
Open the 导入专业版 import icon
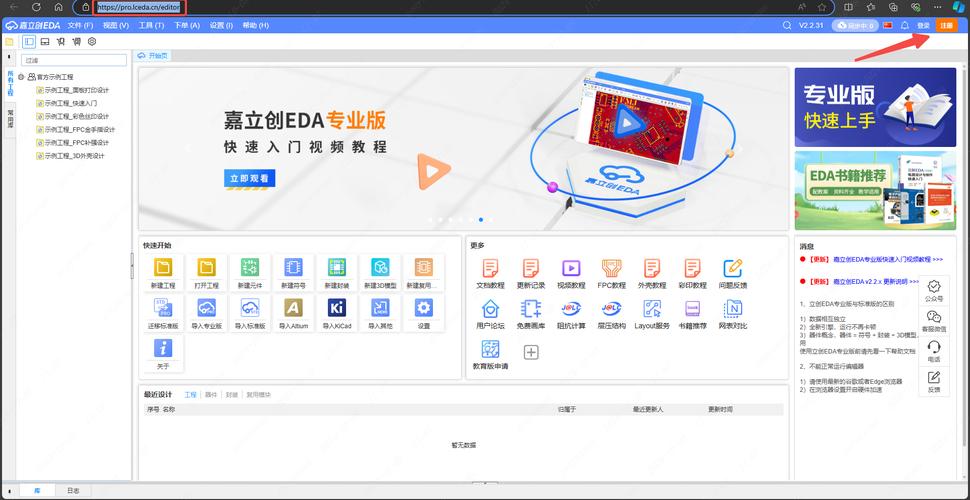[207, 308]
